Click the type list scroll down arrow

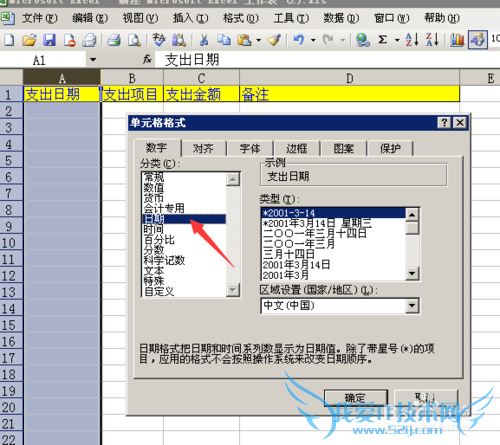click(x=412, y=274)
